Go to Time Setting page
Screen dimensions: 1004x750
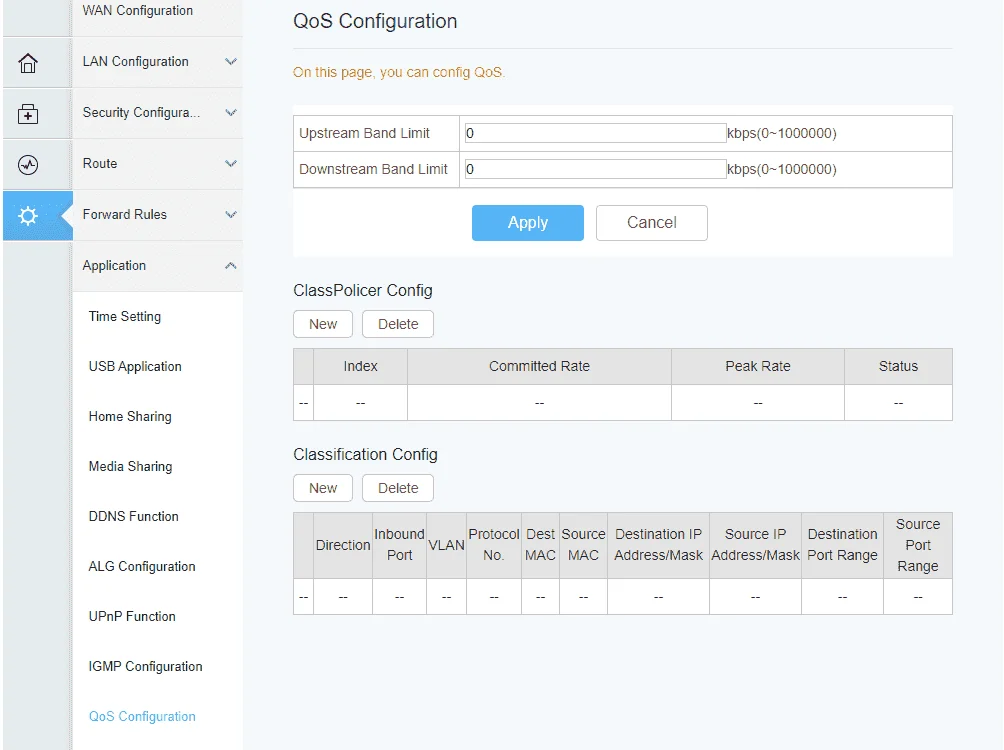point(125,316)
